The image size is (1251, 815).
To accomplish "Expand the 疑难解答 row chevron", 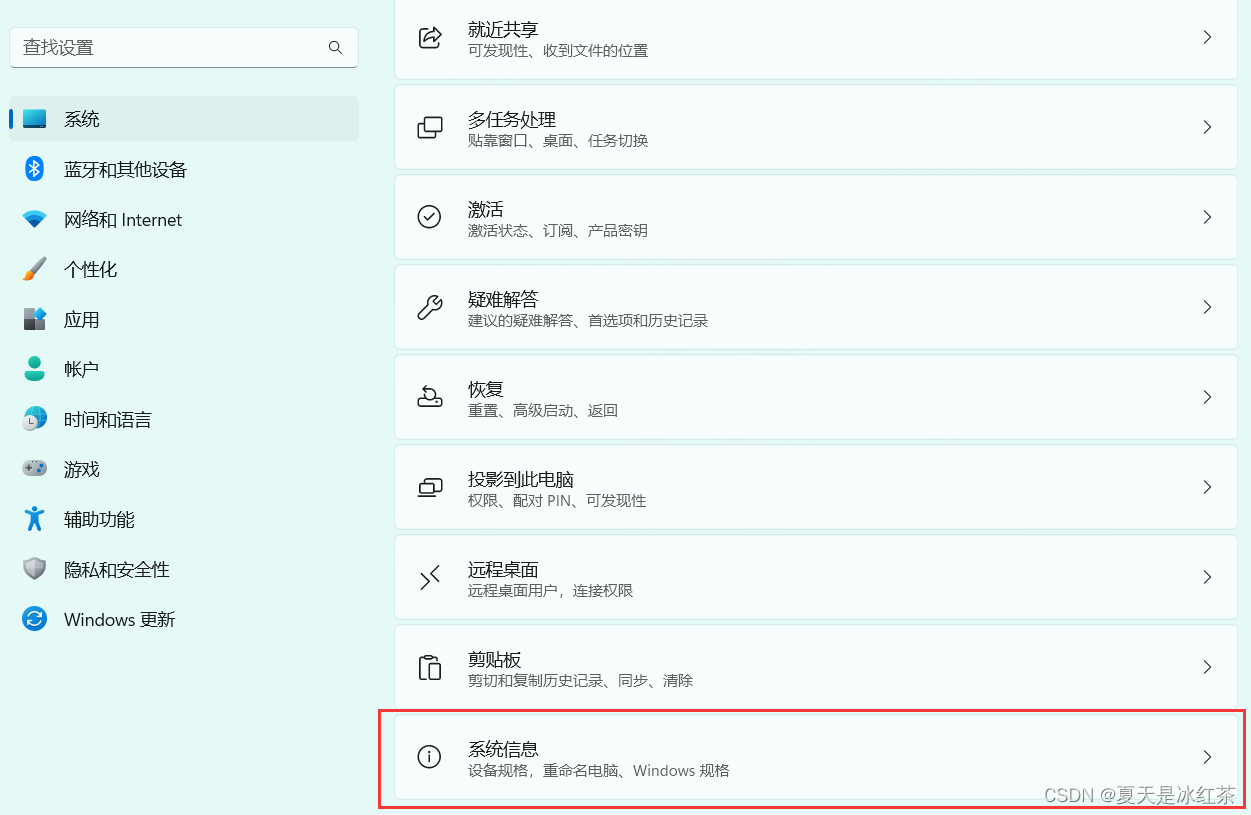I will point(1207,307).
